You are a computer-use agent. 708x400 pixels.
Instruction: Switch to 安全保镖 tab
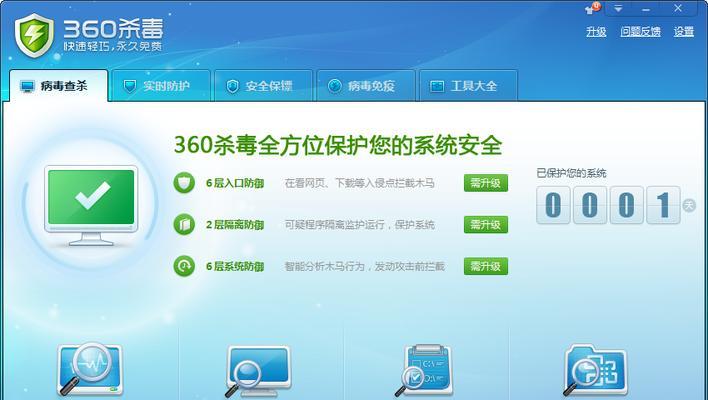[x=264, y=86]
